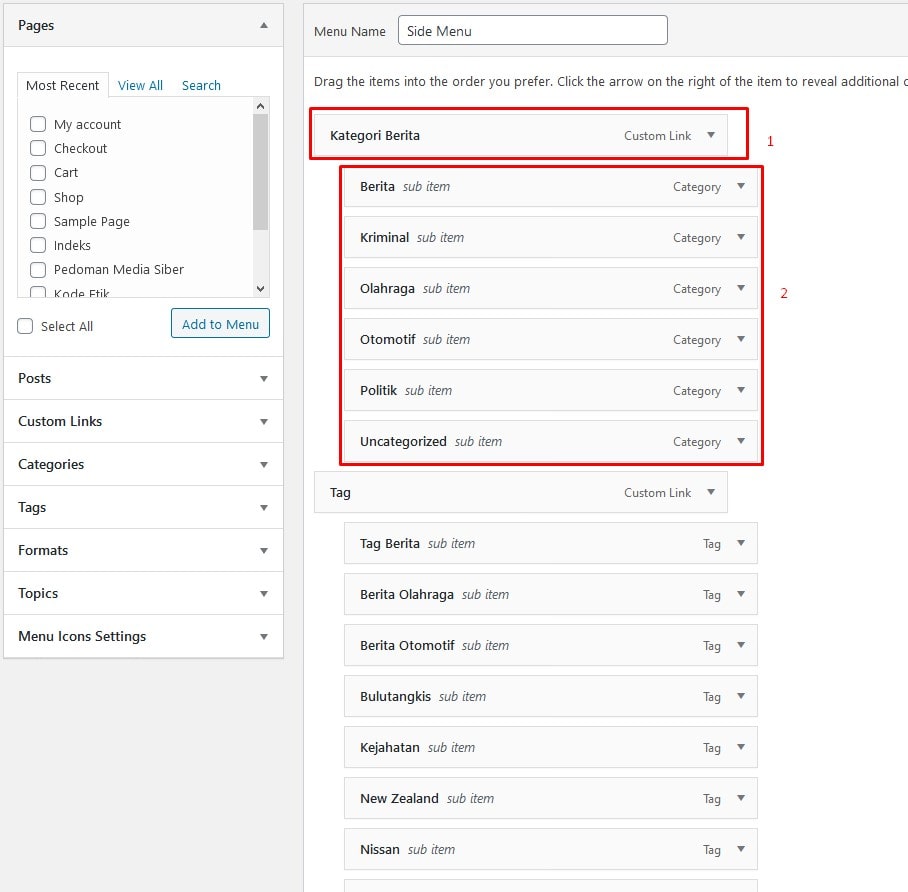Viewport: 908px width, 892px height.
Task: Open the Kriminal sub item arrow
Action: click(x=741, y=237)
